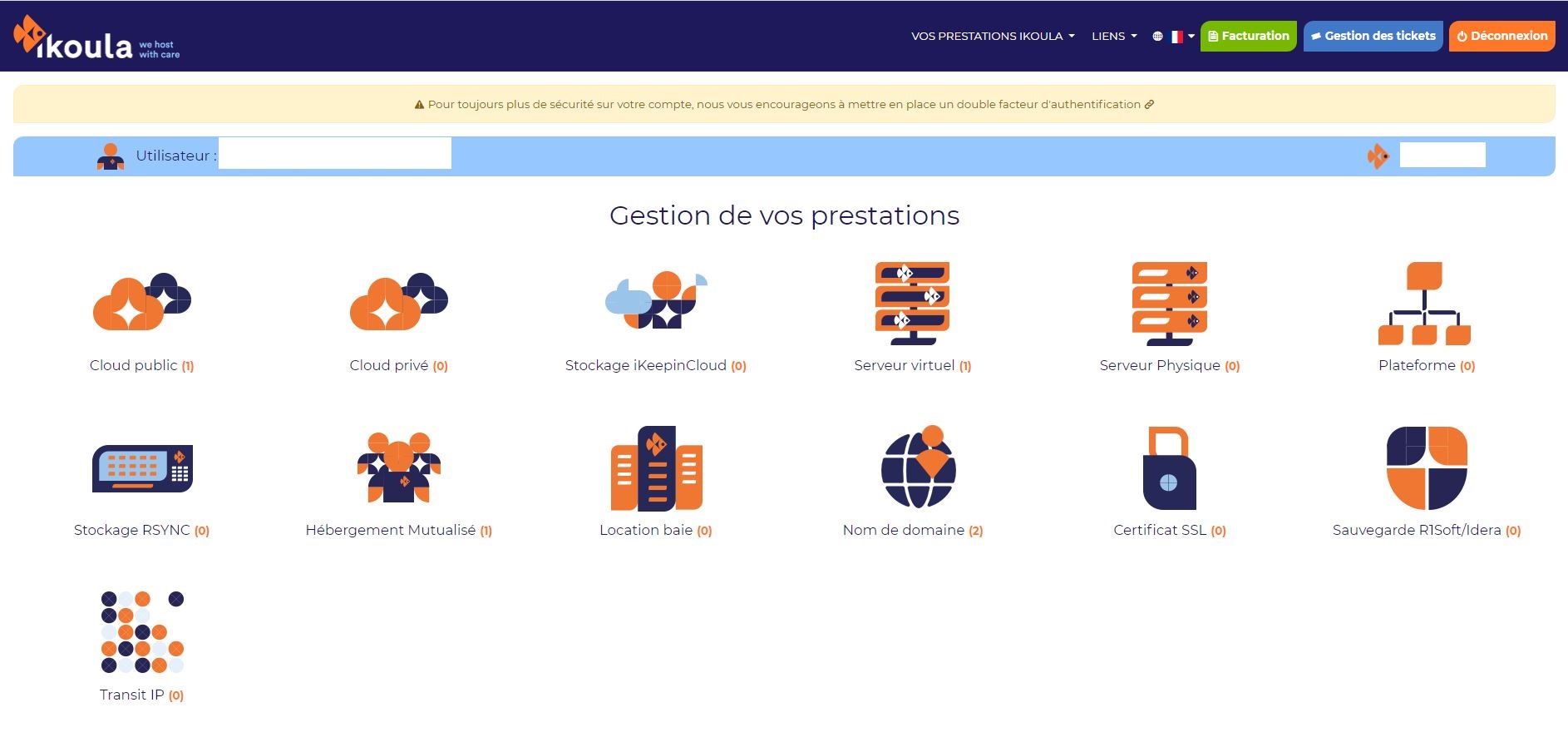Click the two-factor authentication notice text
The width and height of the screenshot is (1568, 737).
784,105
